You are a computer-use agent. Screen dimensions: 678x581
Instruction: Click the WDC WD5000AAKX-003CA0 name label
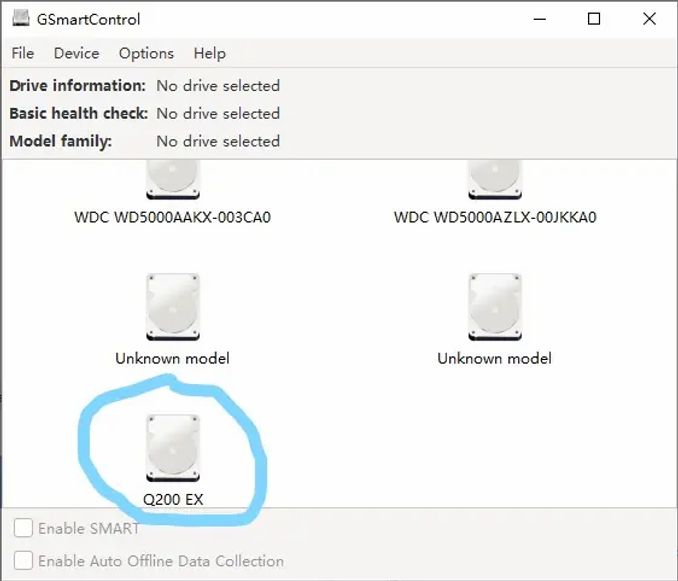[173, 217]
